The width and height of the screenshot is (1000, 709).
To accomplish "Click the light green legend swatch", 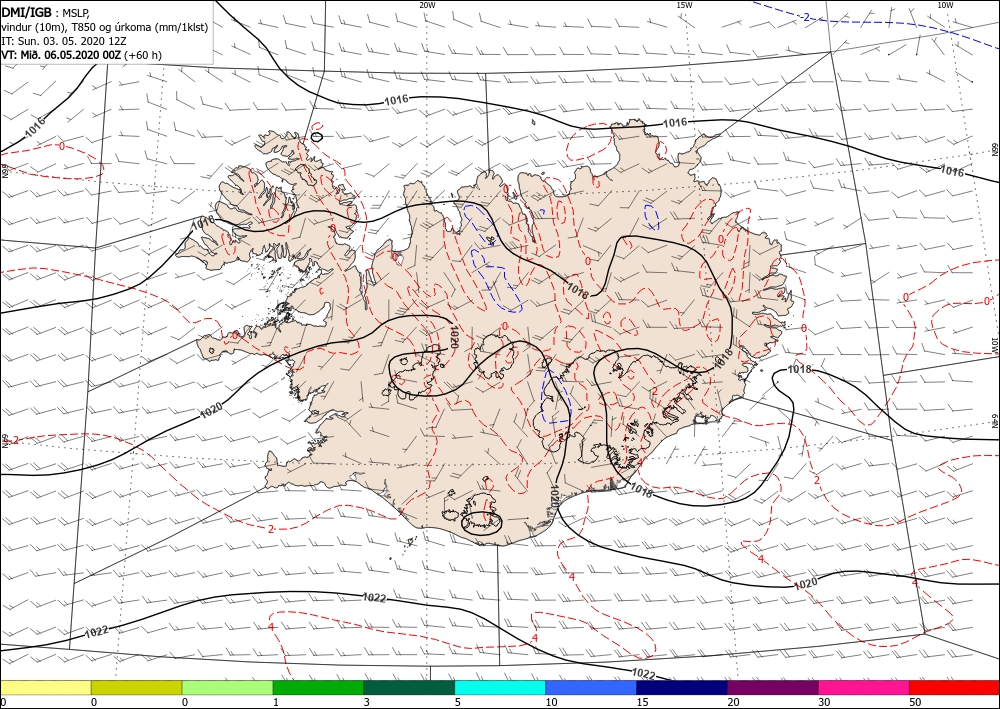I will [227, 687].
